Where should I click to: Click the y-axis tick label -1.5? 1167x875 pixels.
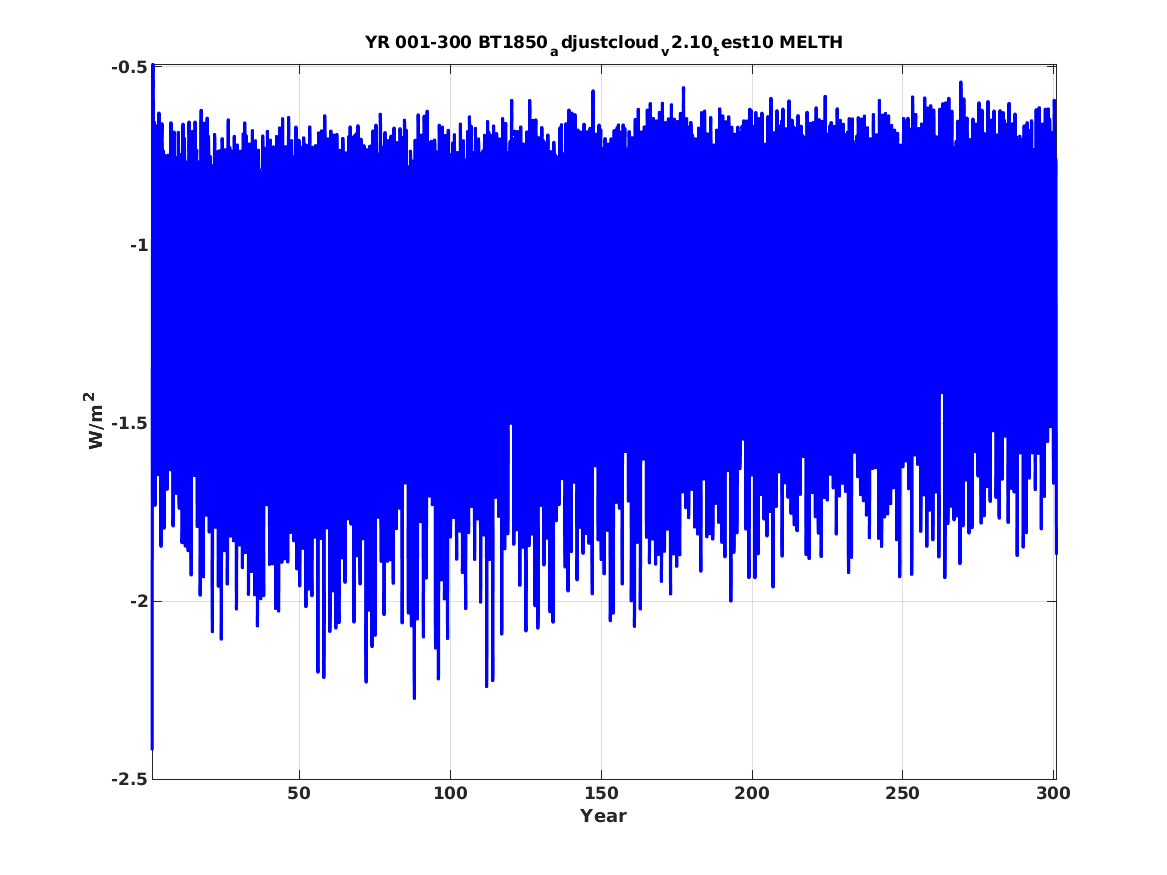pyautogui.click(x=129, y=423)
